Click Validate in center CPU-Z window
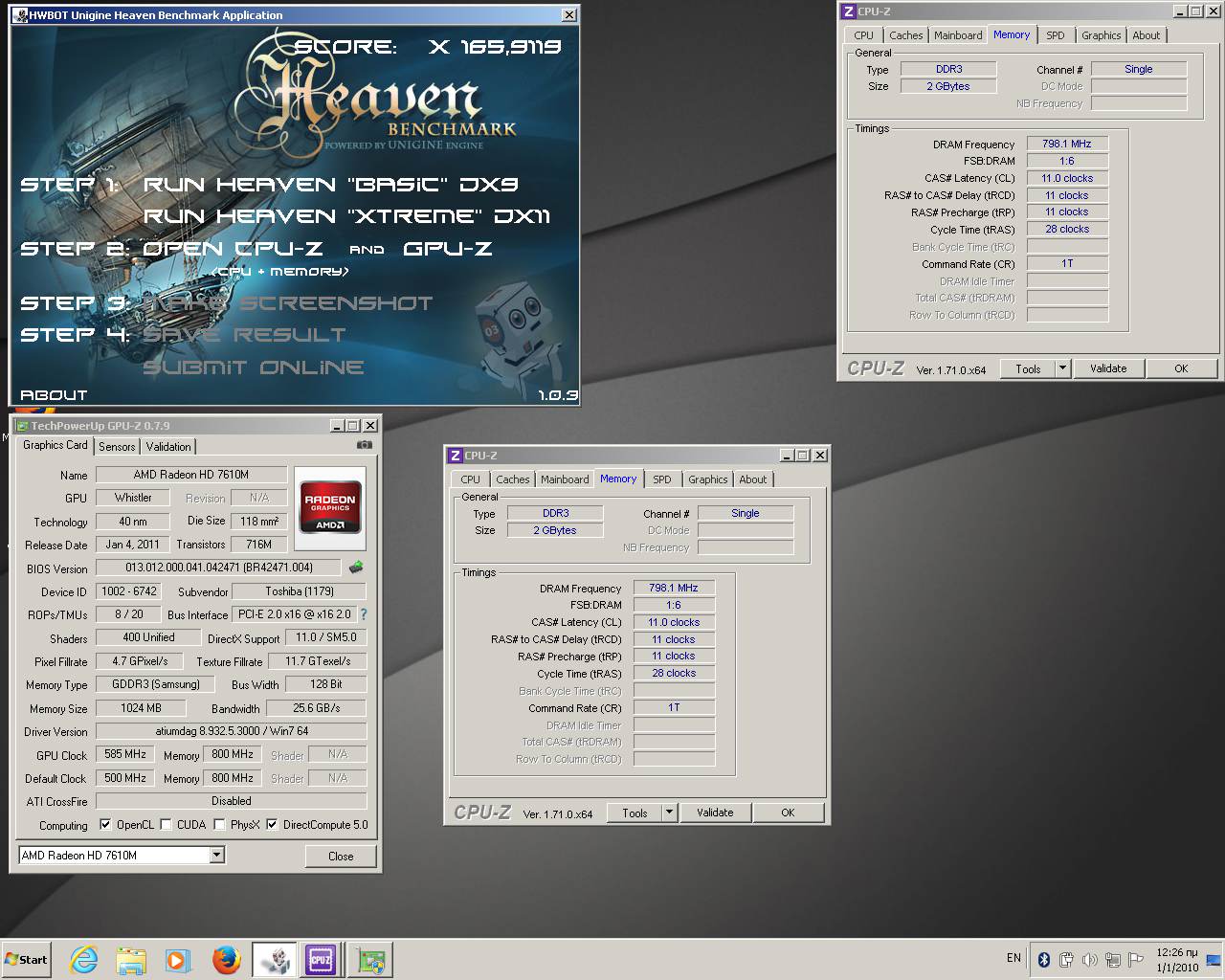This screenshot has width=1225, height=980. click(x=715, y=813)
